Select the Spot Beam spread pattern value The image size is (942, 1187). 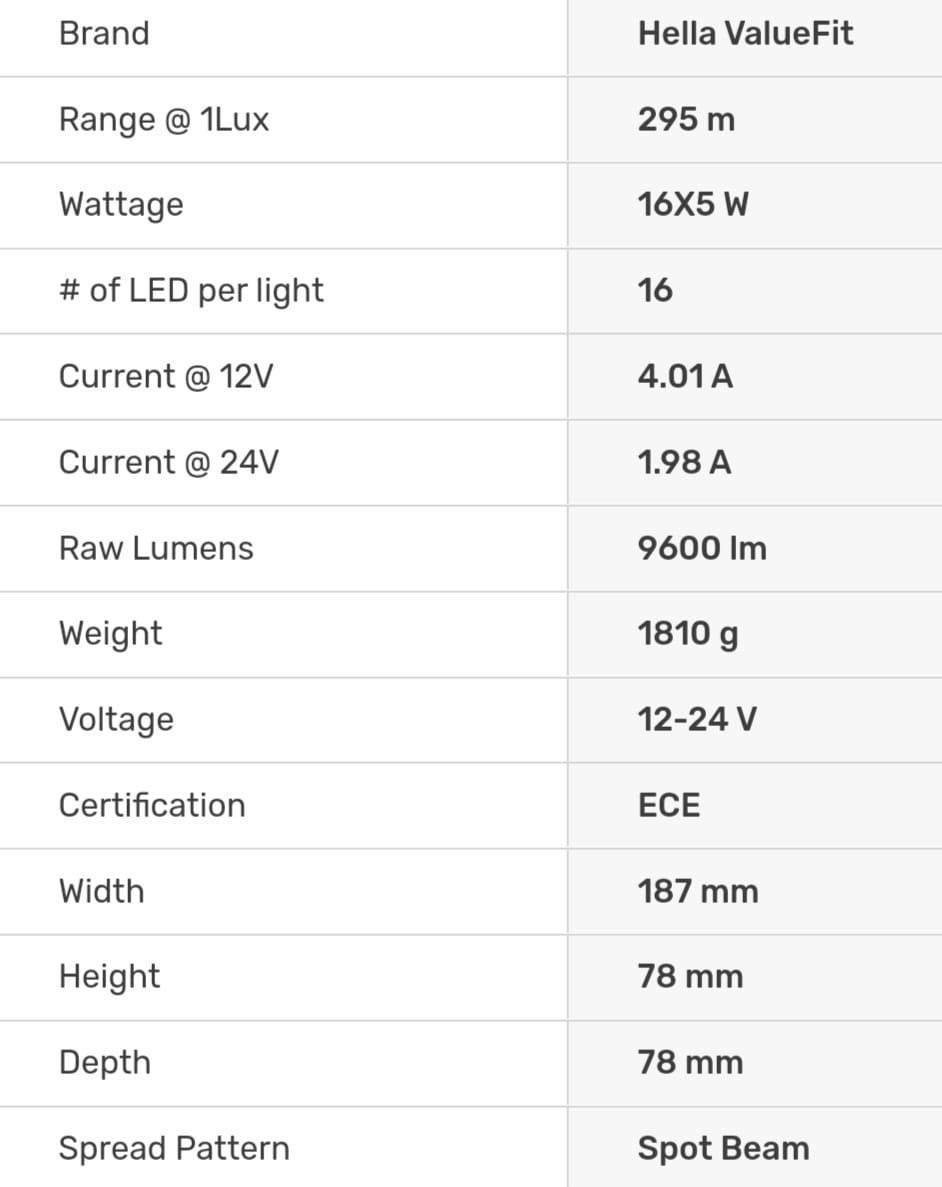click(x=723, y=1149)
